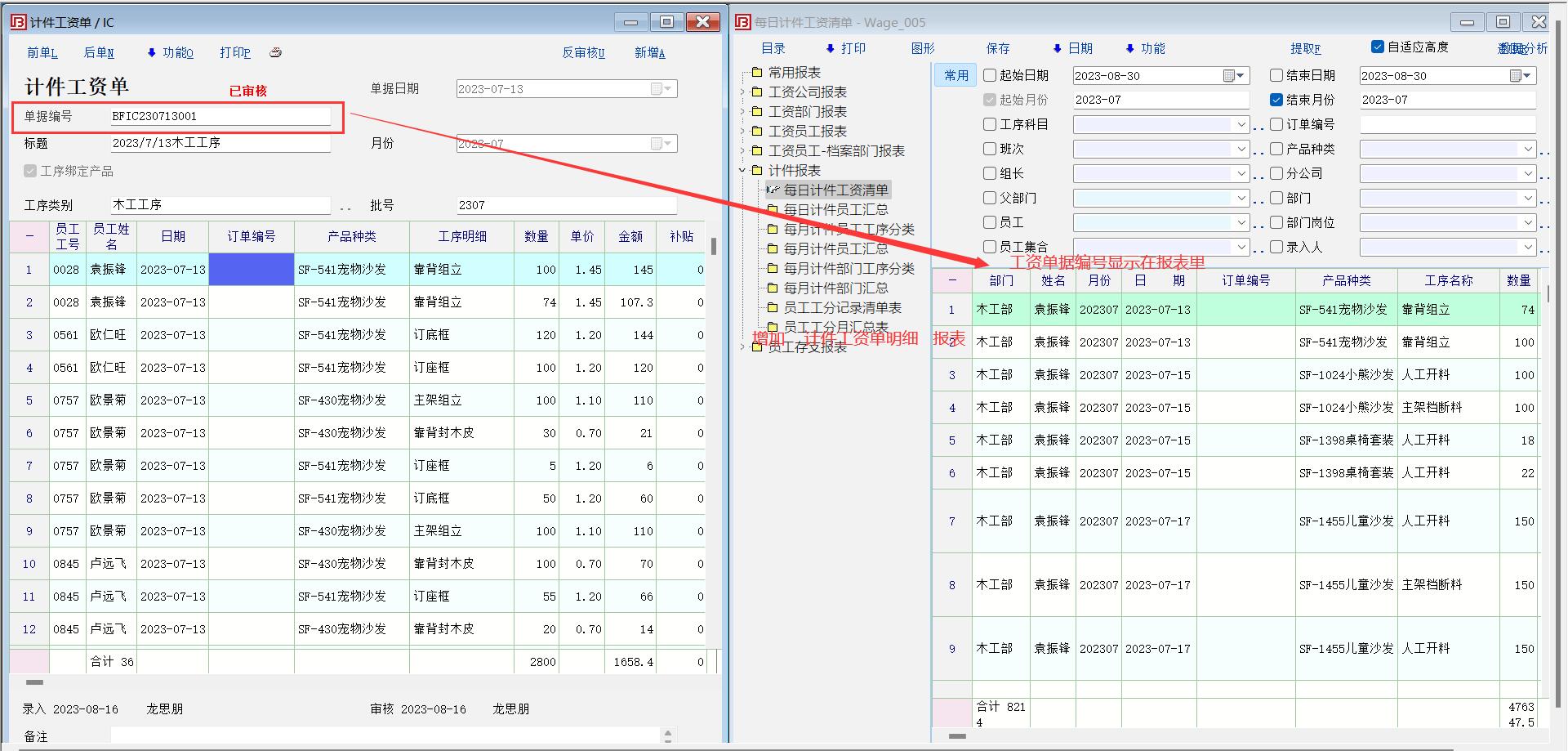
Task: Open the 工序科目 dropdown list
Action: (x=1241, y=125)
